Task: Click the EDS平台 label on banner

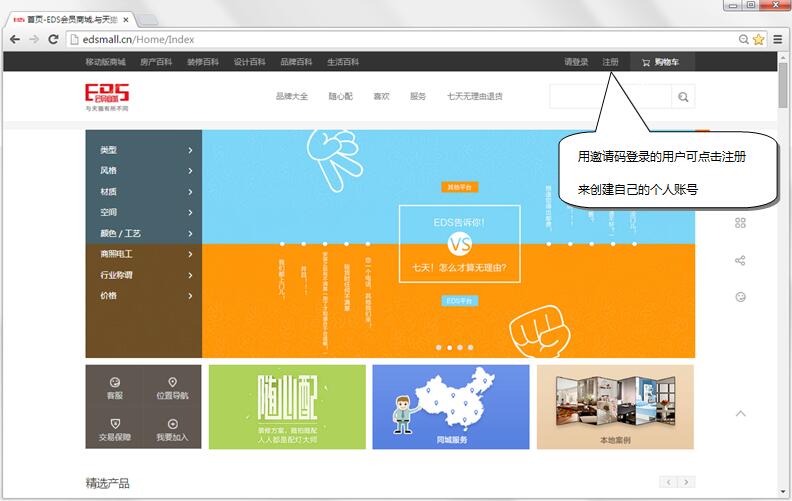Action: [x=459, y=301]
